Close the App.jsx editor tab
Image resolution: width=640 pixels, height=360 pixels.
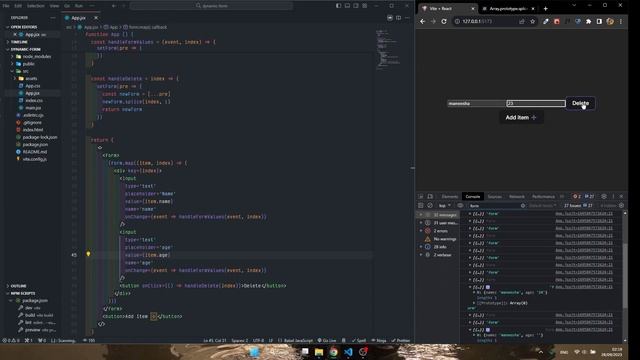(96, 18)
